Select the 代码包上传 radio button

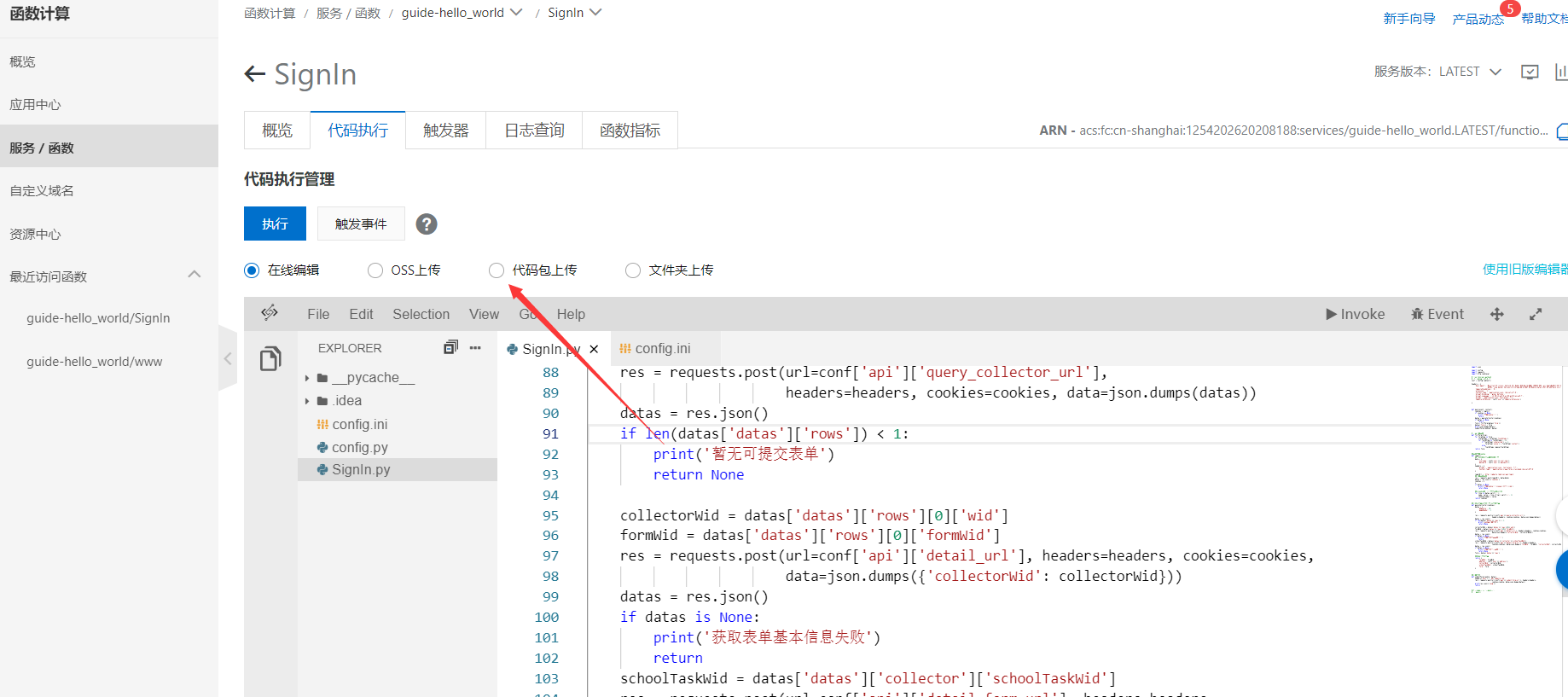point(497,270)
